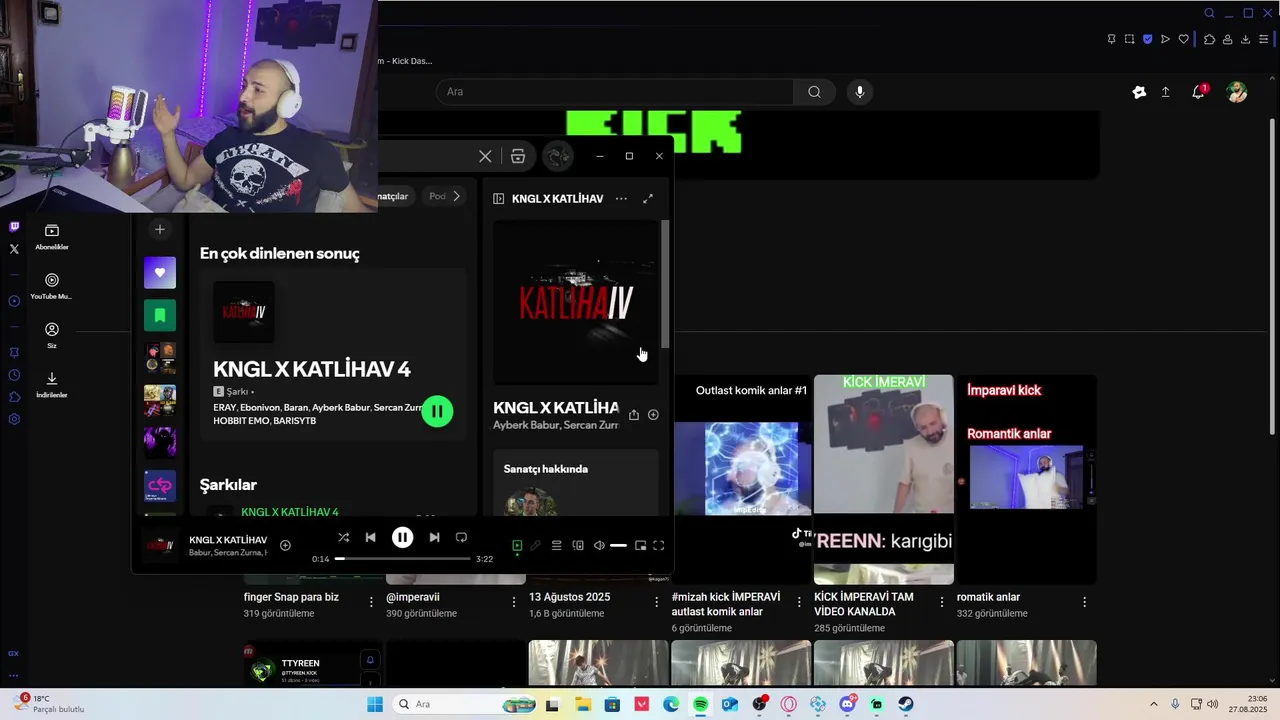This screenshot has width=1280, height=720.
Task: Toggle shuffle in Spotify player
Action: 343,537
